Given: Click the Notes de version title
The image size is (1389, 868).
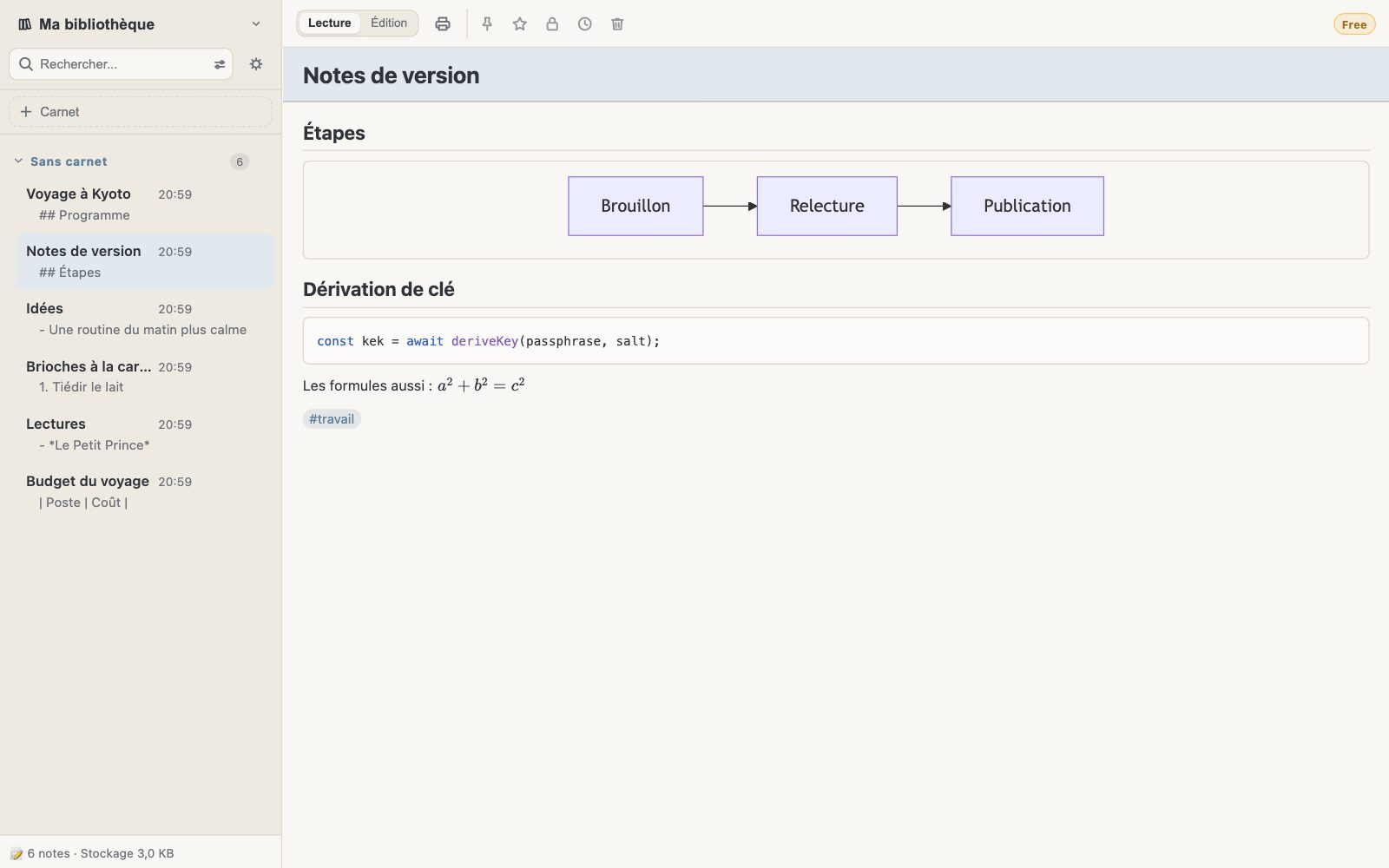Looking at the screenshot, I should pyautogui.click(x=392, y=76).
